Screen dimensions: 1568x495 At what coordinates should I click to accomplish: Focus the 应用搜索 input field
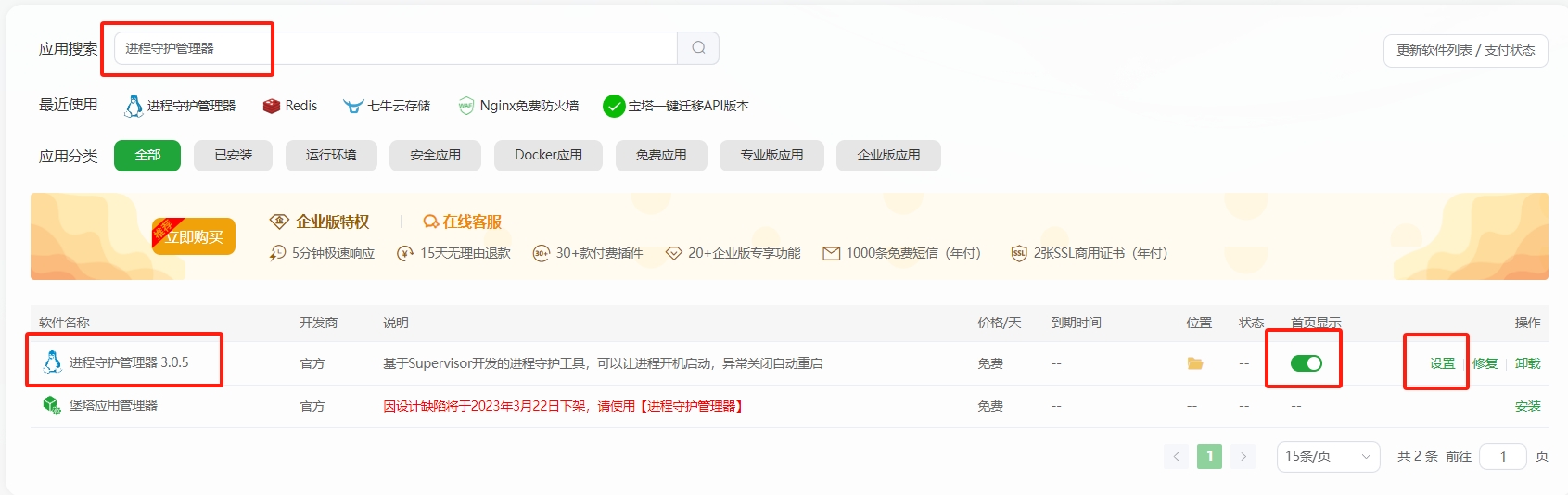(399, 48)
